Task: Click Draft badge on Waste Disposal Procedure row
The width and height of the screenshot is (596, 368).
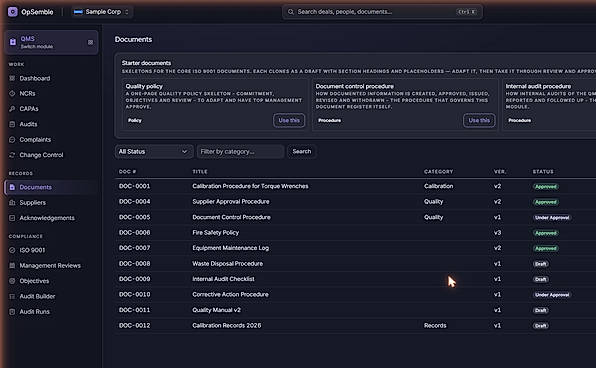Action: pyautogui.click(x=541, y=264)
